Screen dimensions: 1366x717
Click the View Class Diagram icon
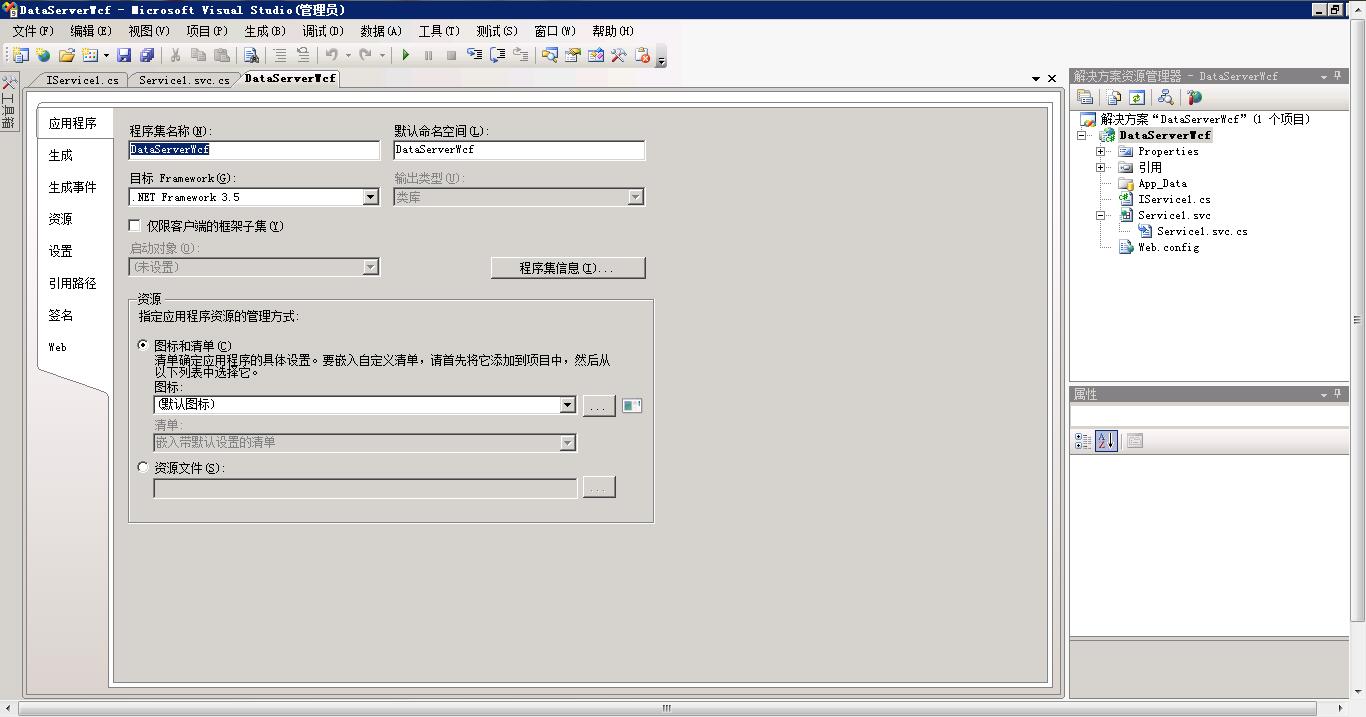click(1165, 97)
